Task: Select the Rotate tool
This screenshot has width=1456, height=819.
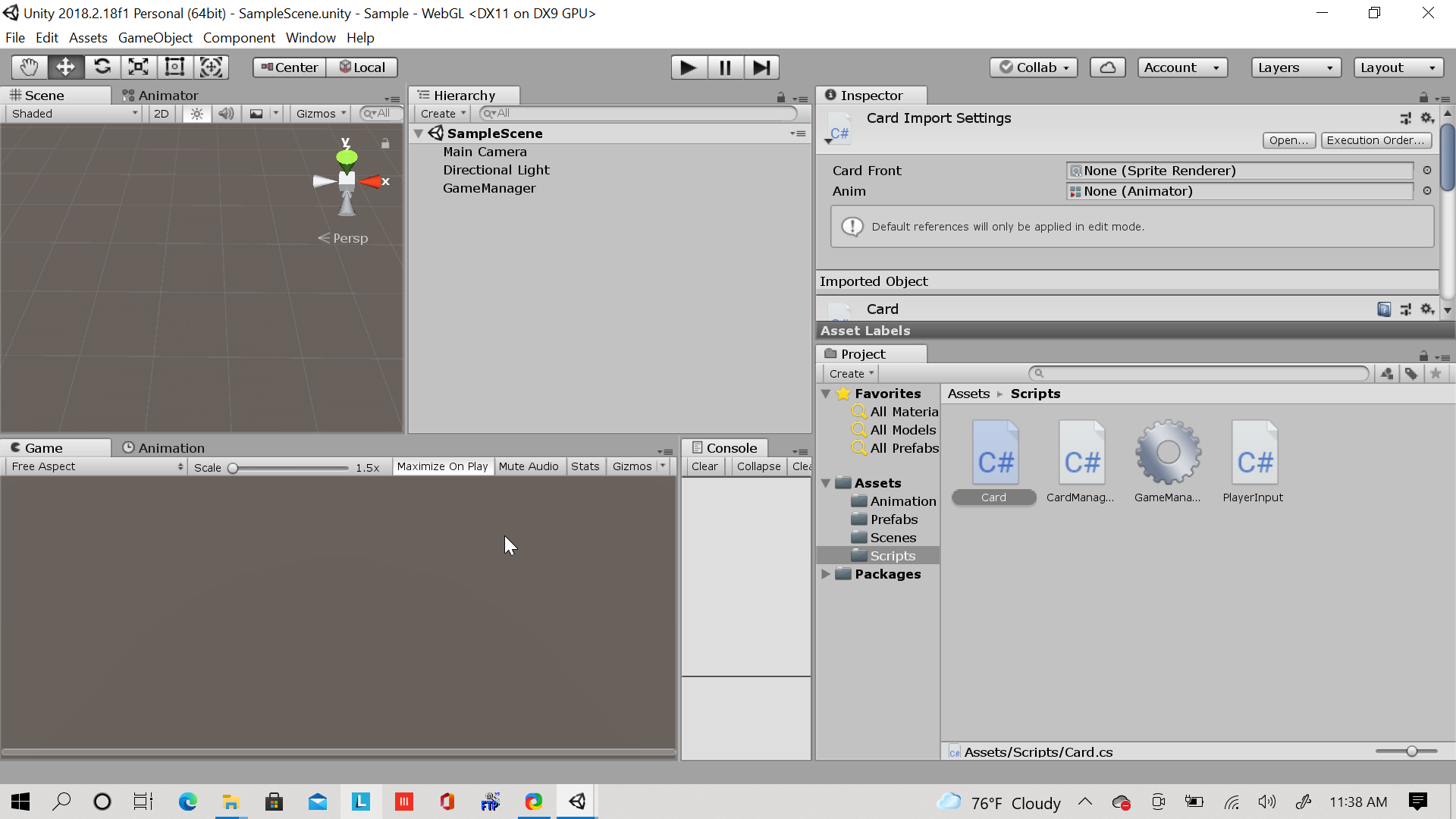Action: click(x=102, y=67)
